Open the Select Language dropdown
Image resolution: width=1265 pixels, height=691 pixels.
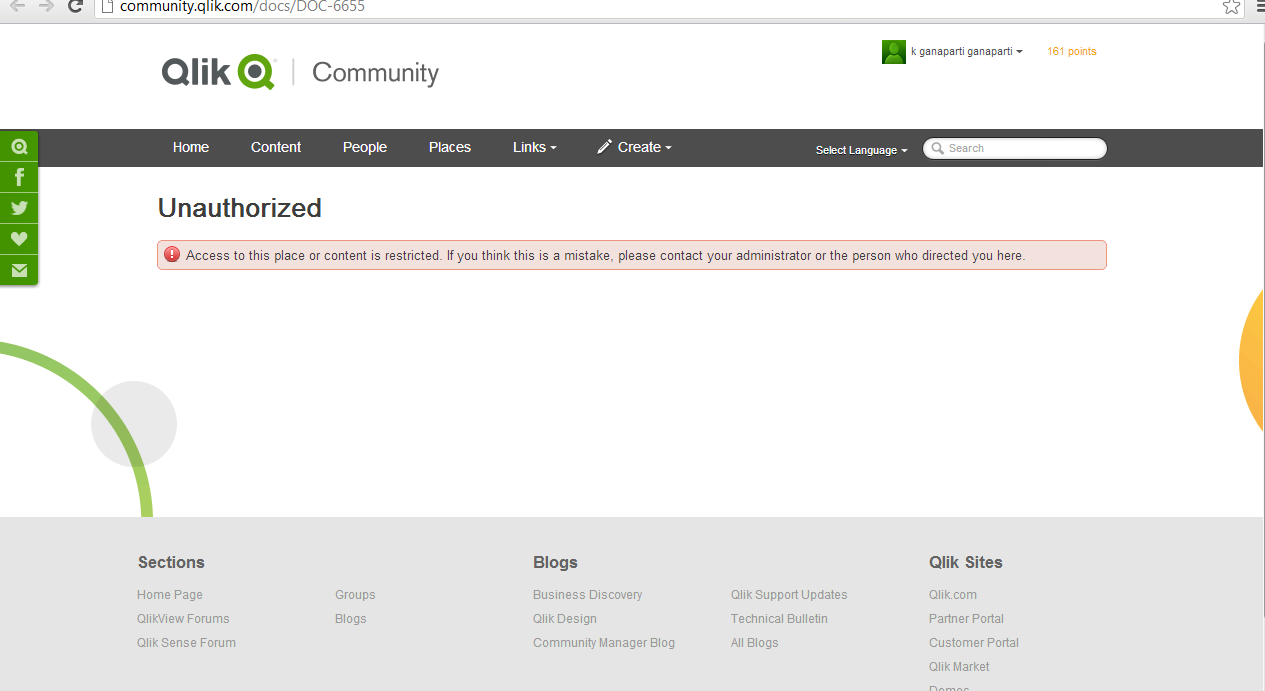pyautogui.click(x=862, y=150)
